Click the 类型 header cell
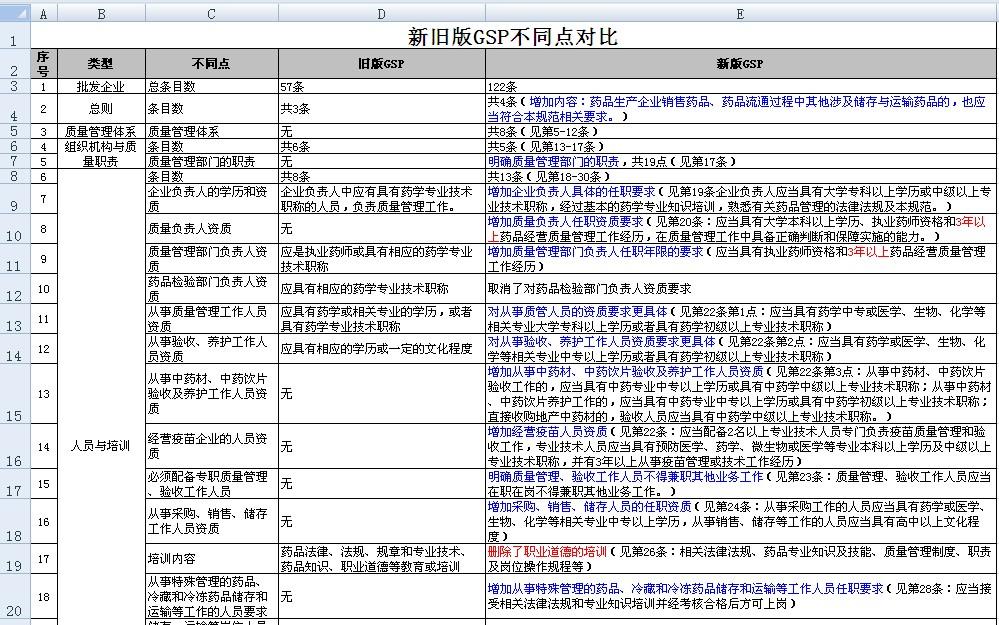This screenshot has height=625, width=999. coord(101,64)
